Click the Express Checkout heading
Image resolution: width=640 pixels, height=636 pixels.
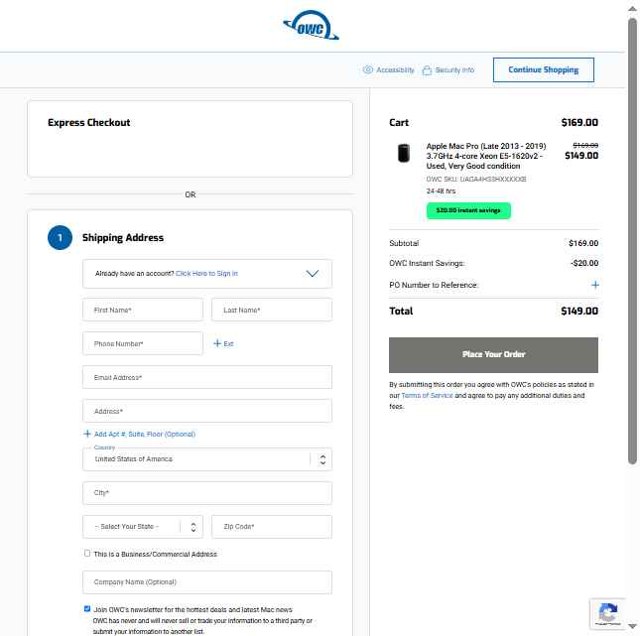click(89, 122)
